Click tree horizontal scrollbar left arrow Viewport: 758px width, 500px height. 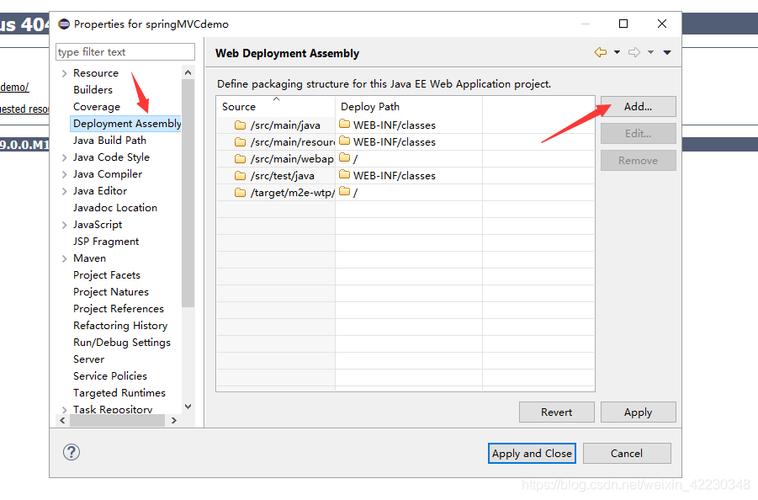(62, 421)
